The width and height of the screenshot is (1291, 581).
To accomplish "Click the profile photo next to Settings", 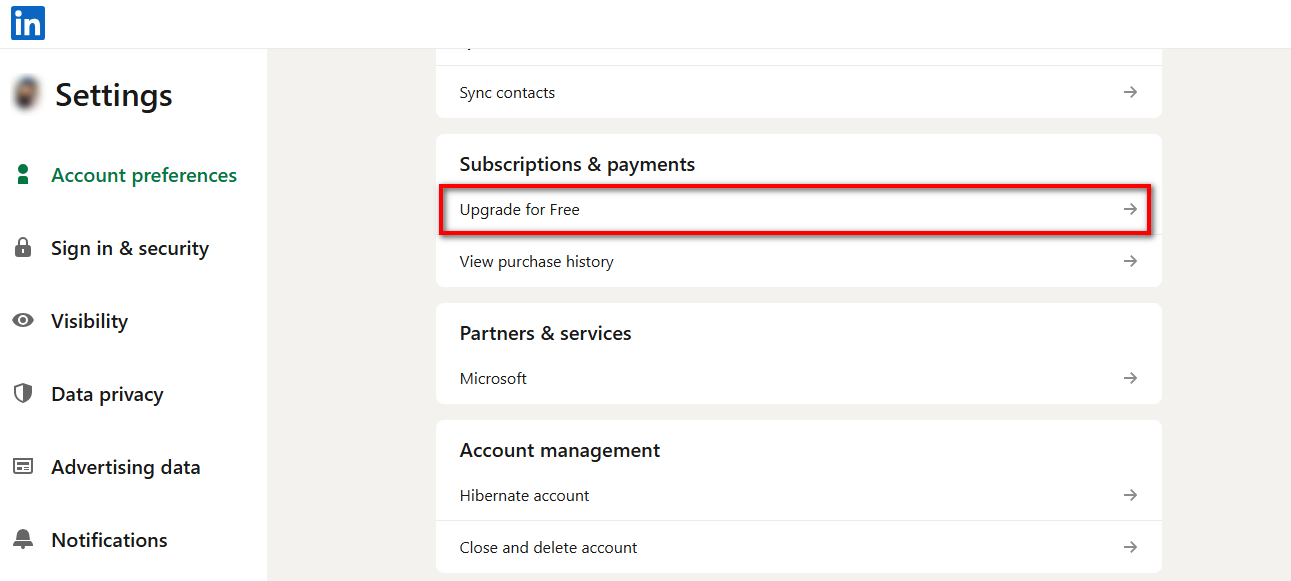I will point(24,93).
